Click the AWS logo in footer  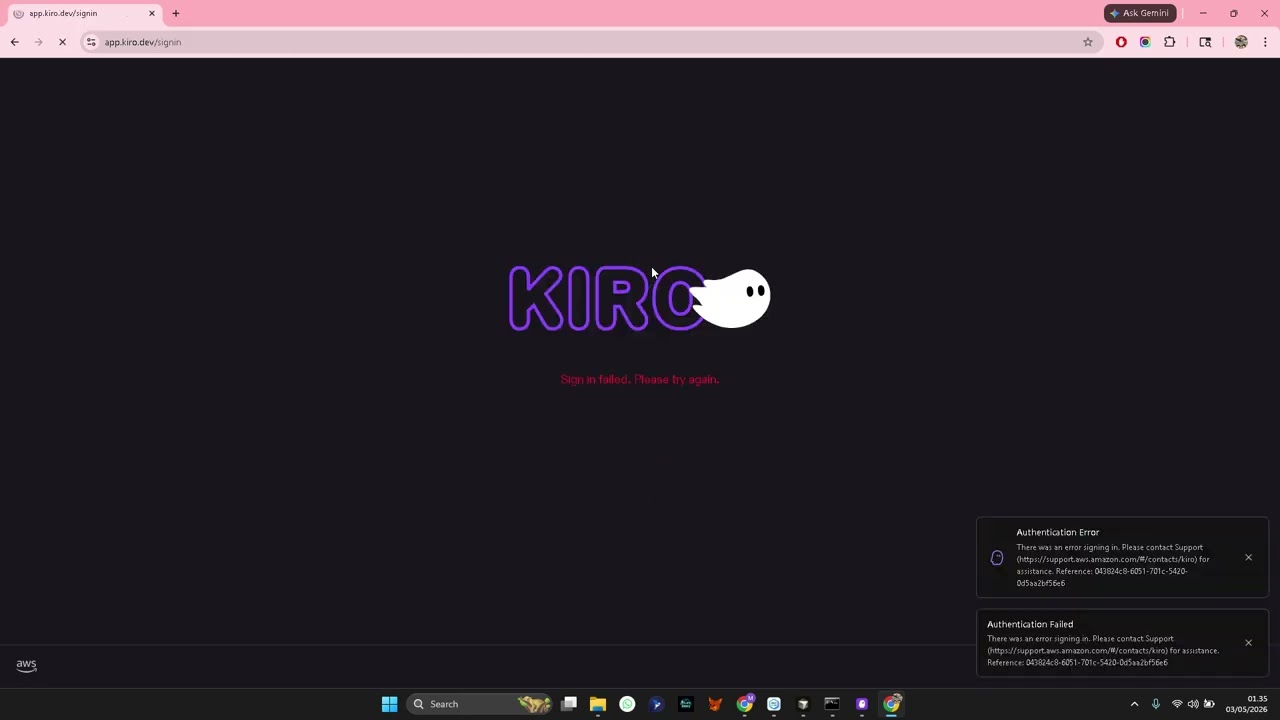pyautogui.click(x=26, y=665)
